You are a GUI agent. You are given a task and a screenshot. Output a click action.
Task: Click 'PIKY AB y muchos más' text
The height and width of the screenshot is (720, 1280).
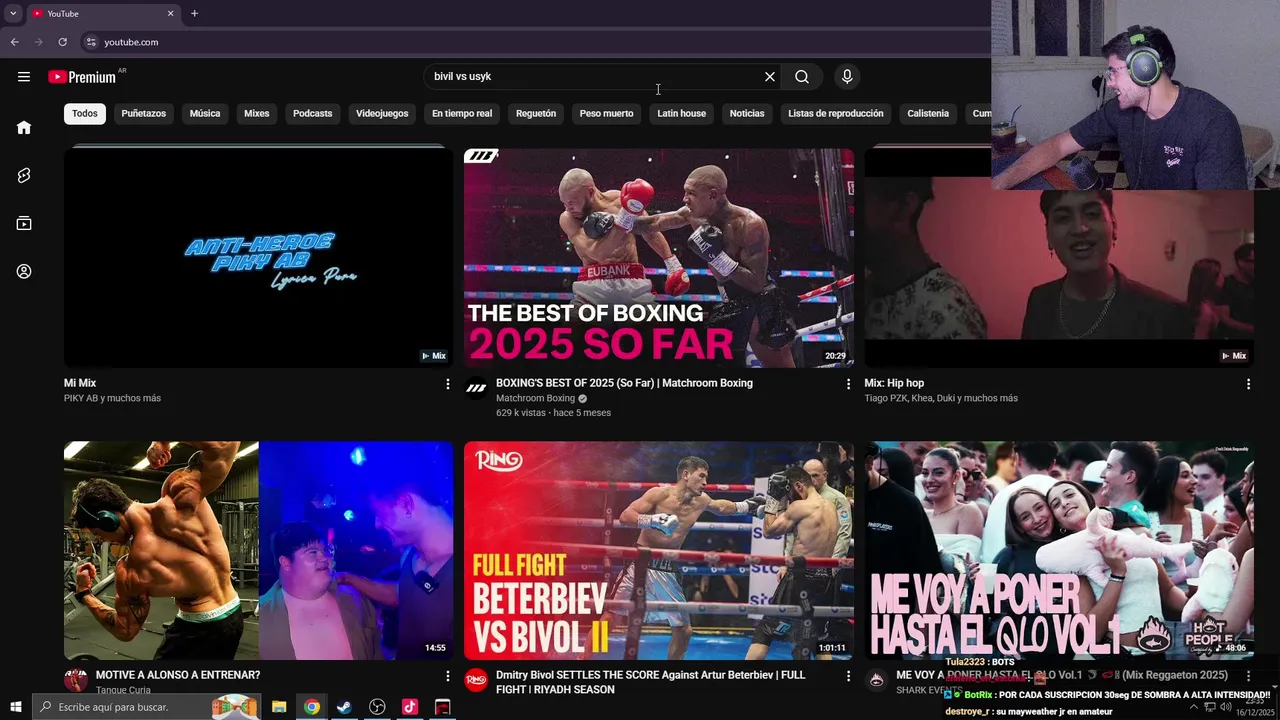pyautogui.click(x=112, y=398)
